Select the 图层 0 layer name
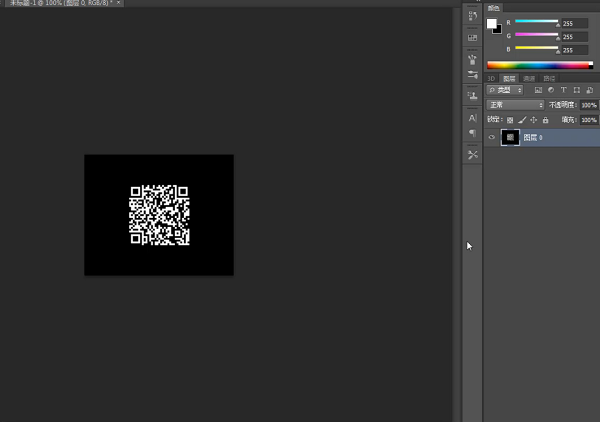 [533, 138]
